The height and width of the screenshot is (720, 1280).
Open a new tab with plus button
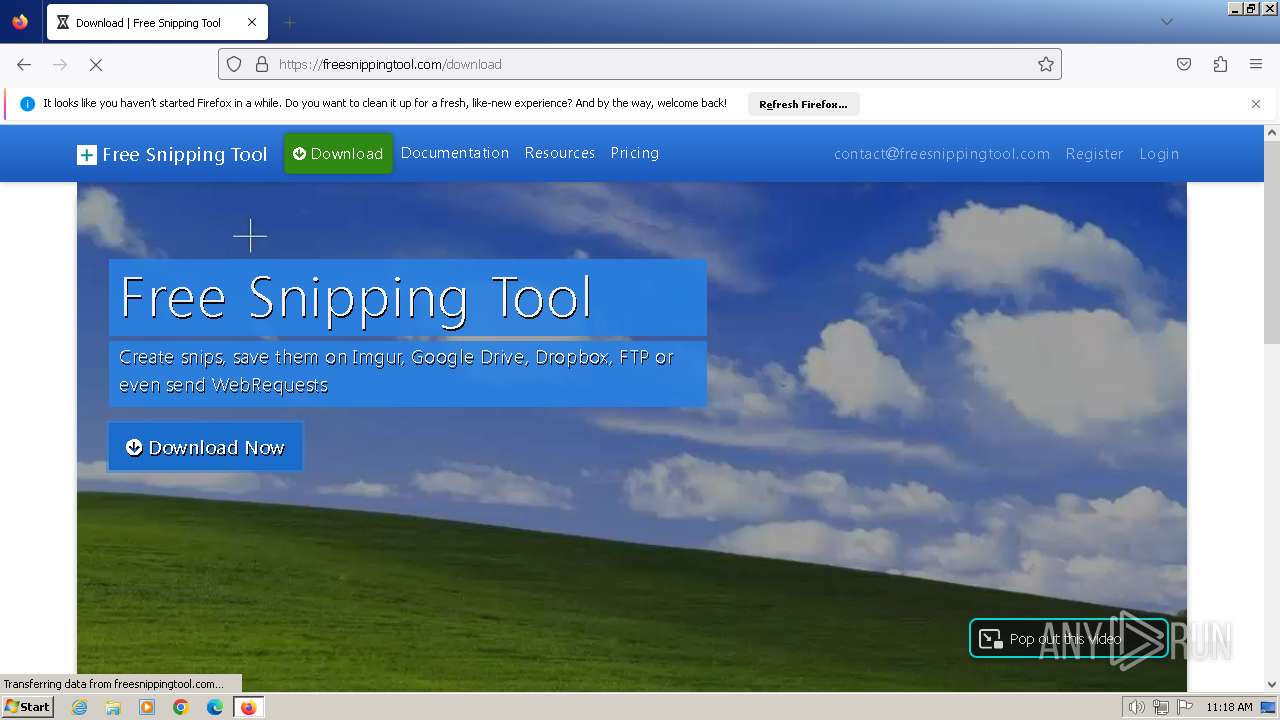point(289,22)
